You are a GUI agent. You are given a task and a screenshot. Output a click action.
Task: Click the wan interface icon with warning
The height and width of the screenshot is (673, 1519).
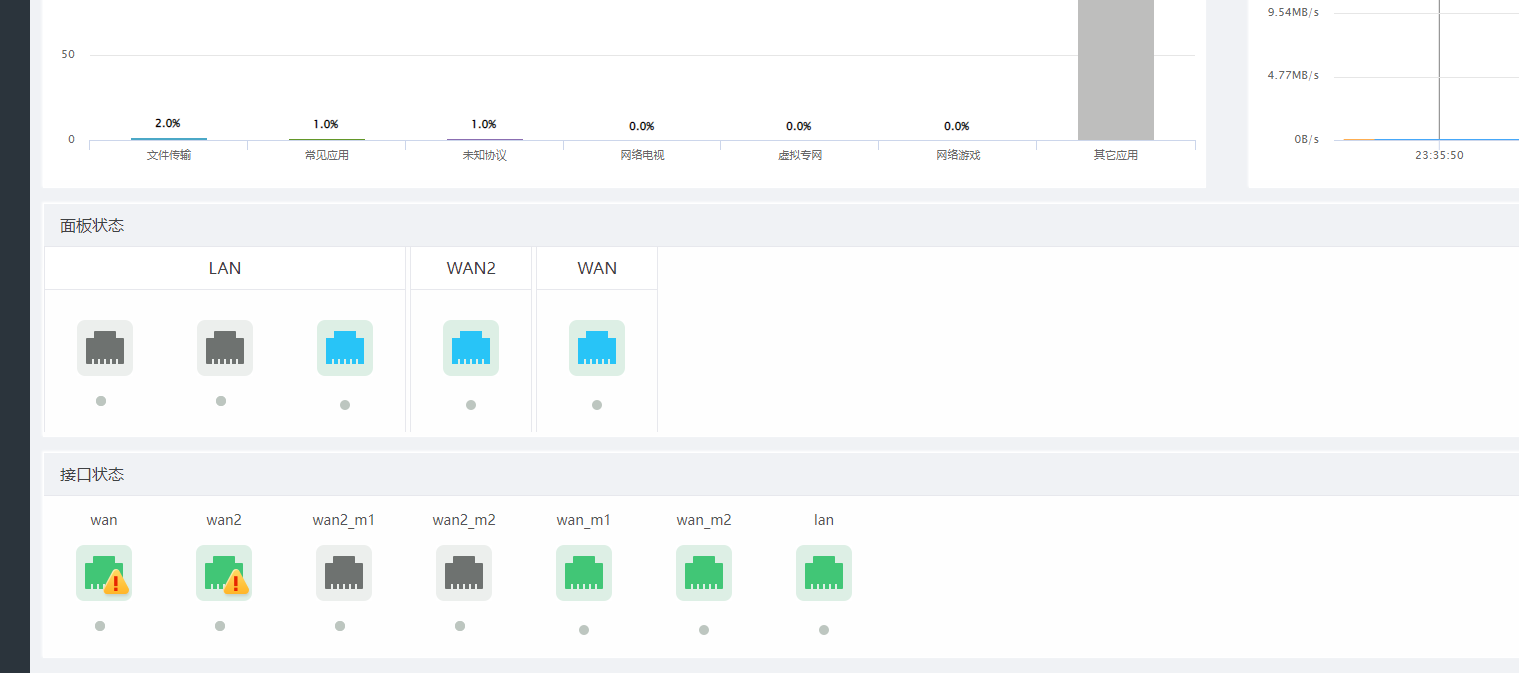tap(104, 573)
